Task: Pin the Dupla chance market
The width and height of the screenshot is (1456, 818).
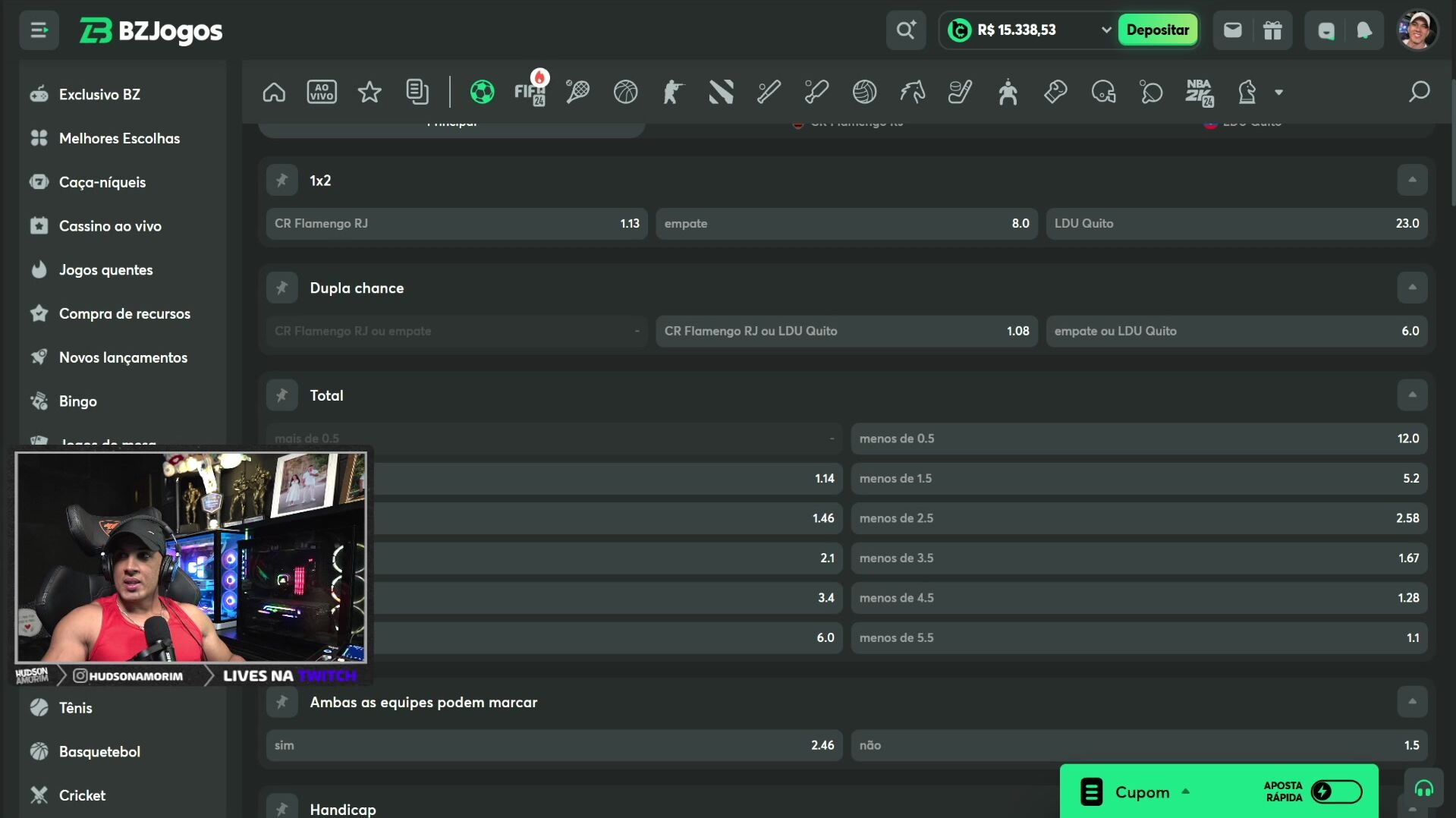Action: point(281,288)
